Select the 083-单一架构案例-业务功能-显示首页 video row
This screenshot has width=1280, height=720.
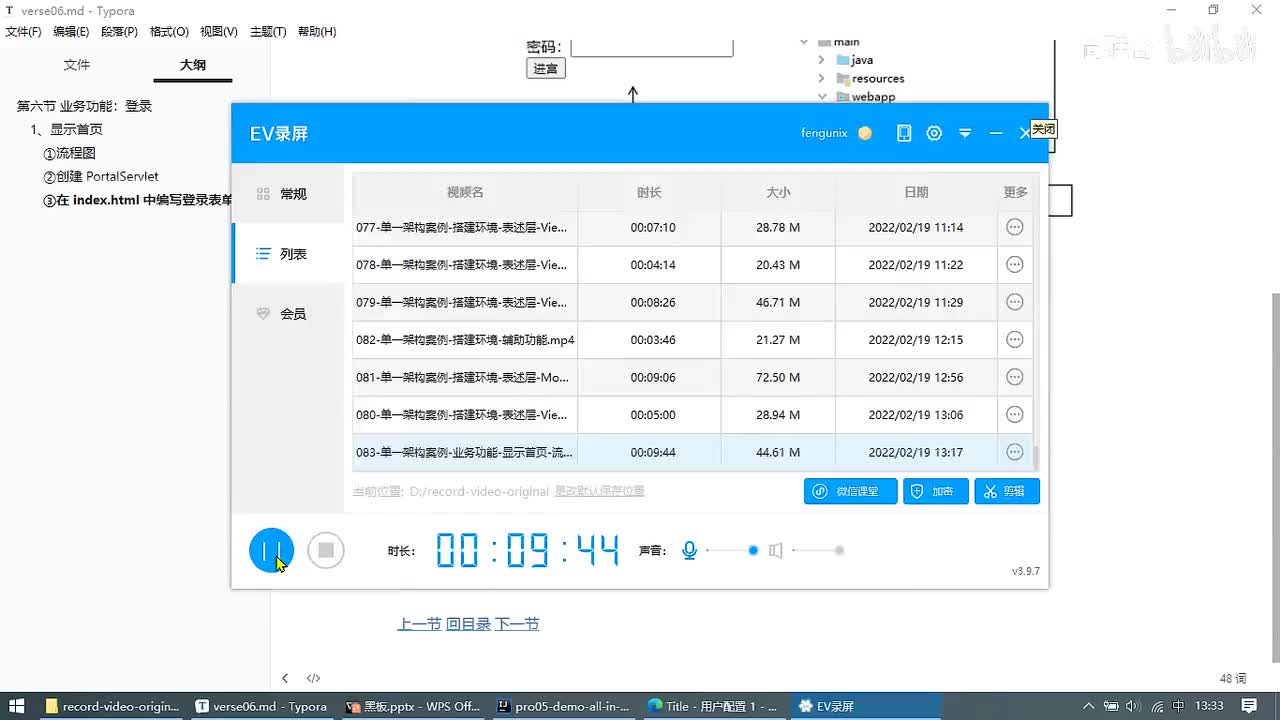pyautogui.click(x=692, y=452)
